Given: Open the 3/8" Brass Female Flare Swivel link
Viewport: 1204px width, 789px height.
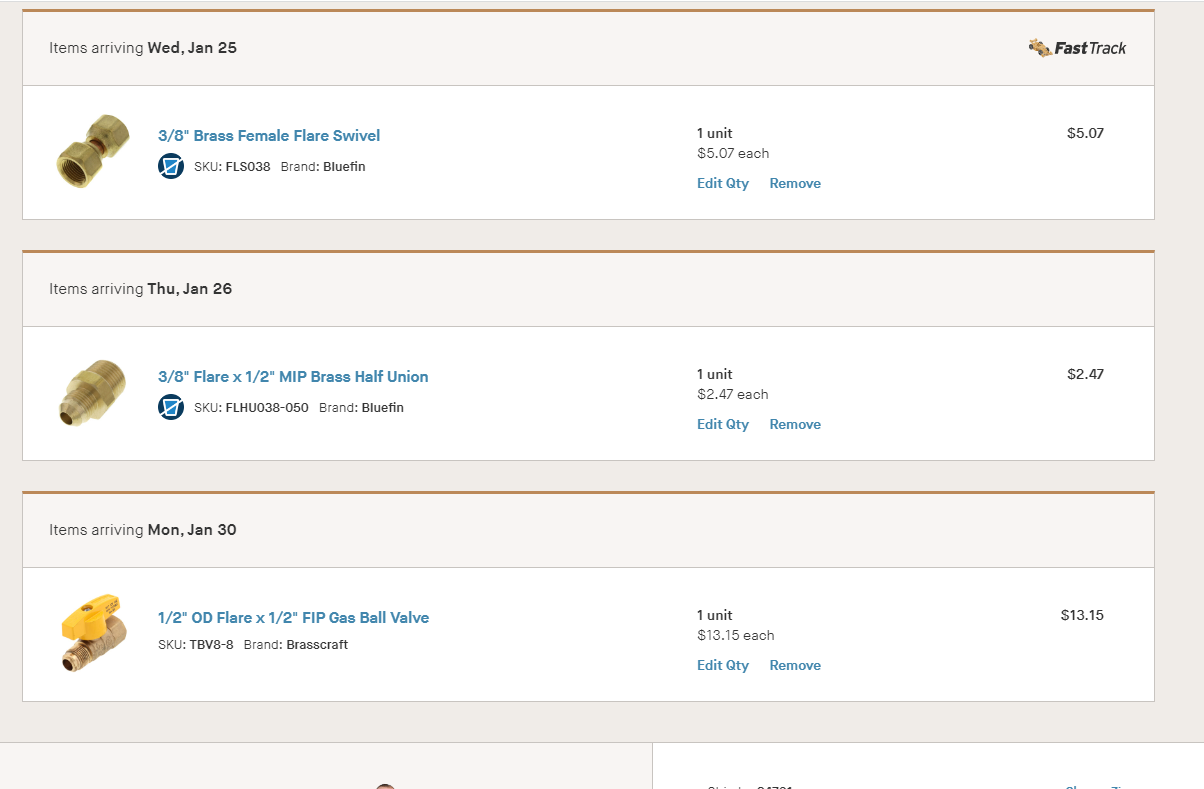Looking at the screenshot, I should point(269,136).
